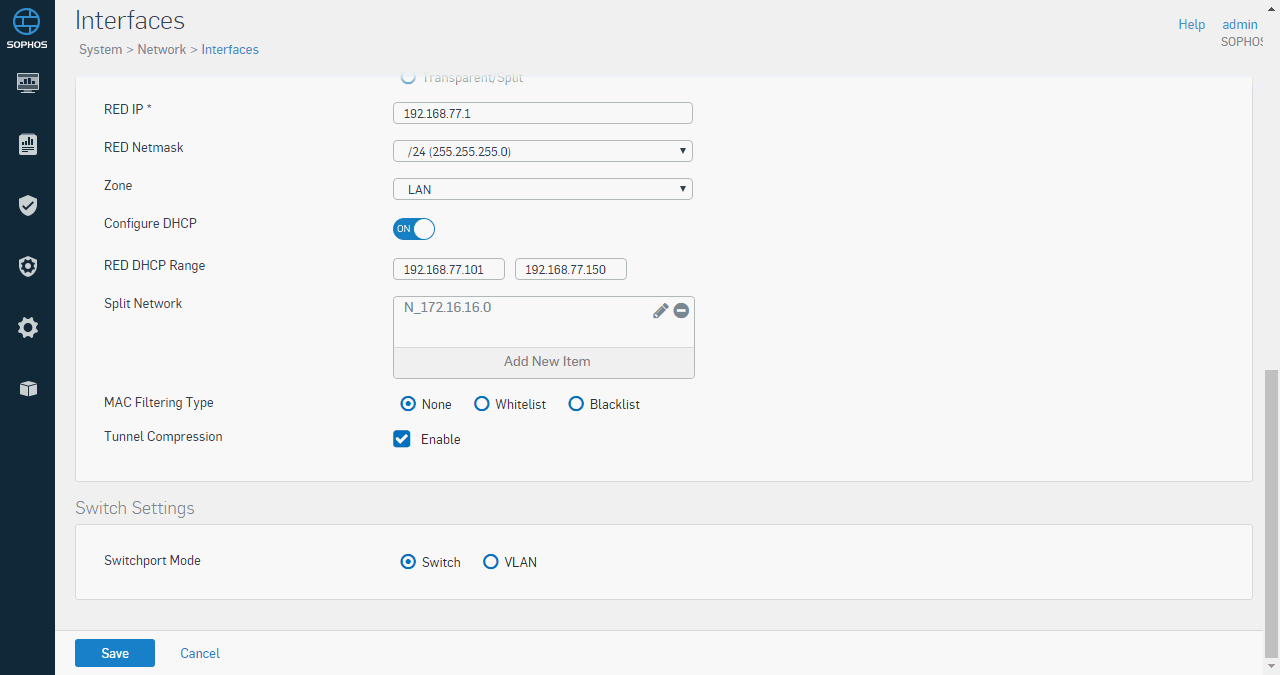The image size is (1280, 675).
Task: Open the hexagon shield configure icon
Action: tap(28, 266)
